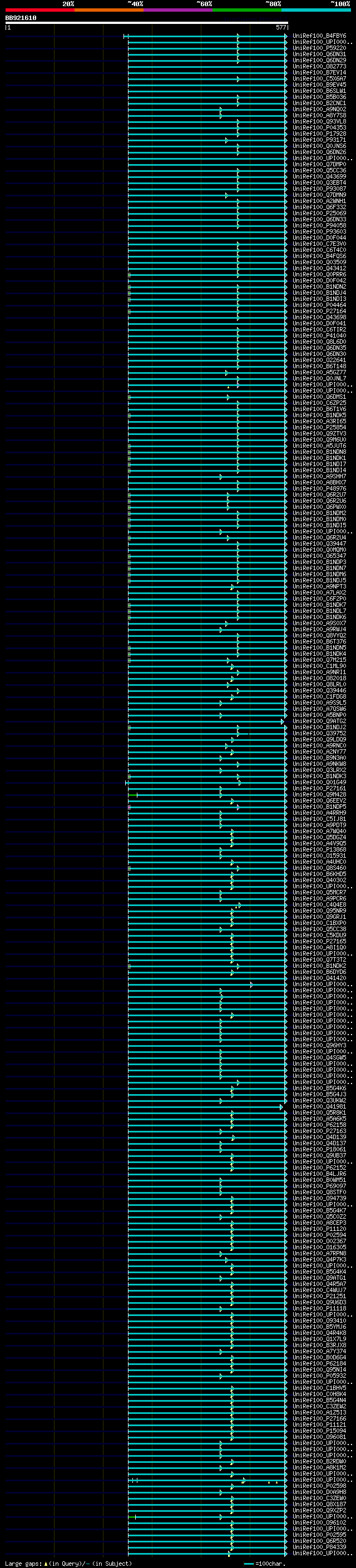Select hit label UniRef100_P17928
356x1568 pixels.
319,134
